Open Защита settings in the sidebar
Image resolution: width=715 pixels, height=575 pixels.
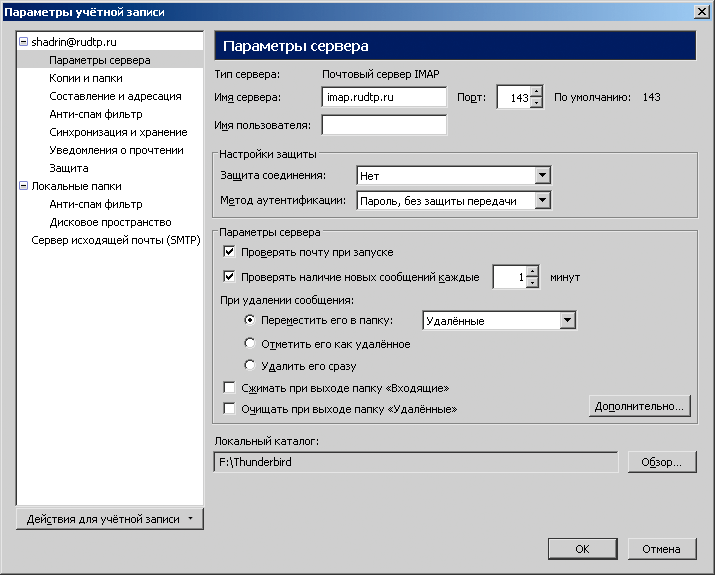(69, 168)
